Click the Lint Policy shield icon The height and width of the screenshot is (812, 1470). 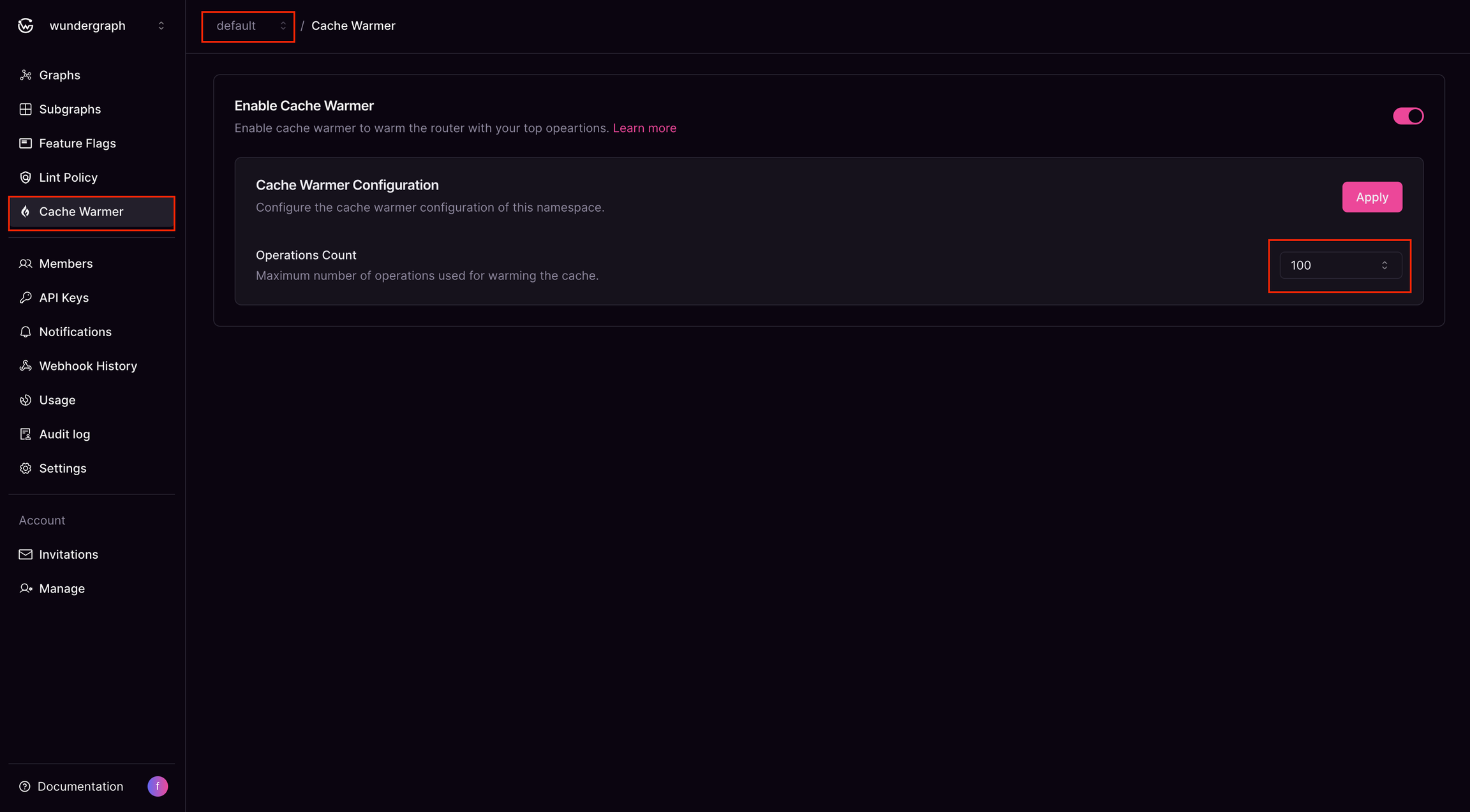click(x=26, y=177)
